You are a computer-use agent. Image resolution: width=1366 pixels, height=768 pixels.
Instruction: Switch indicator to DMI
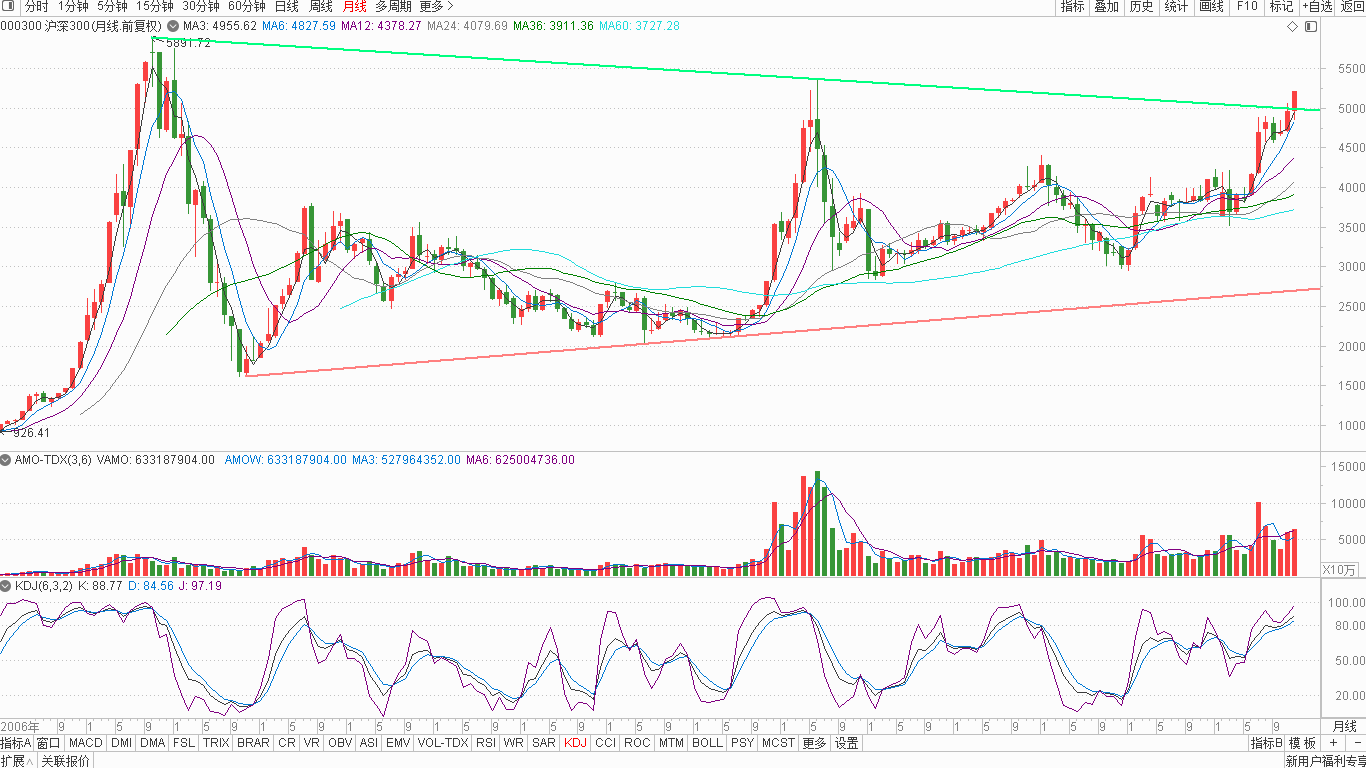(121, 743)
